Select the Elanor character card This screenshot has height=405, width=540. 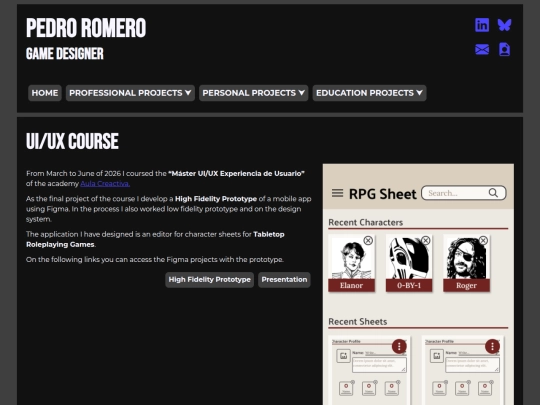click(x=352, y=263)
